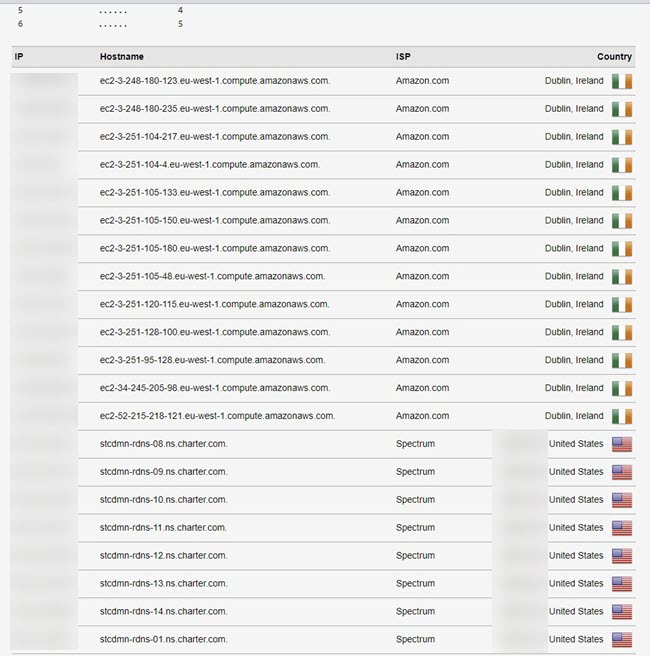
Task: Click Ireland flag in 105-180 hostname row
Action: tap(622, 249)
